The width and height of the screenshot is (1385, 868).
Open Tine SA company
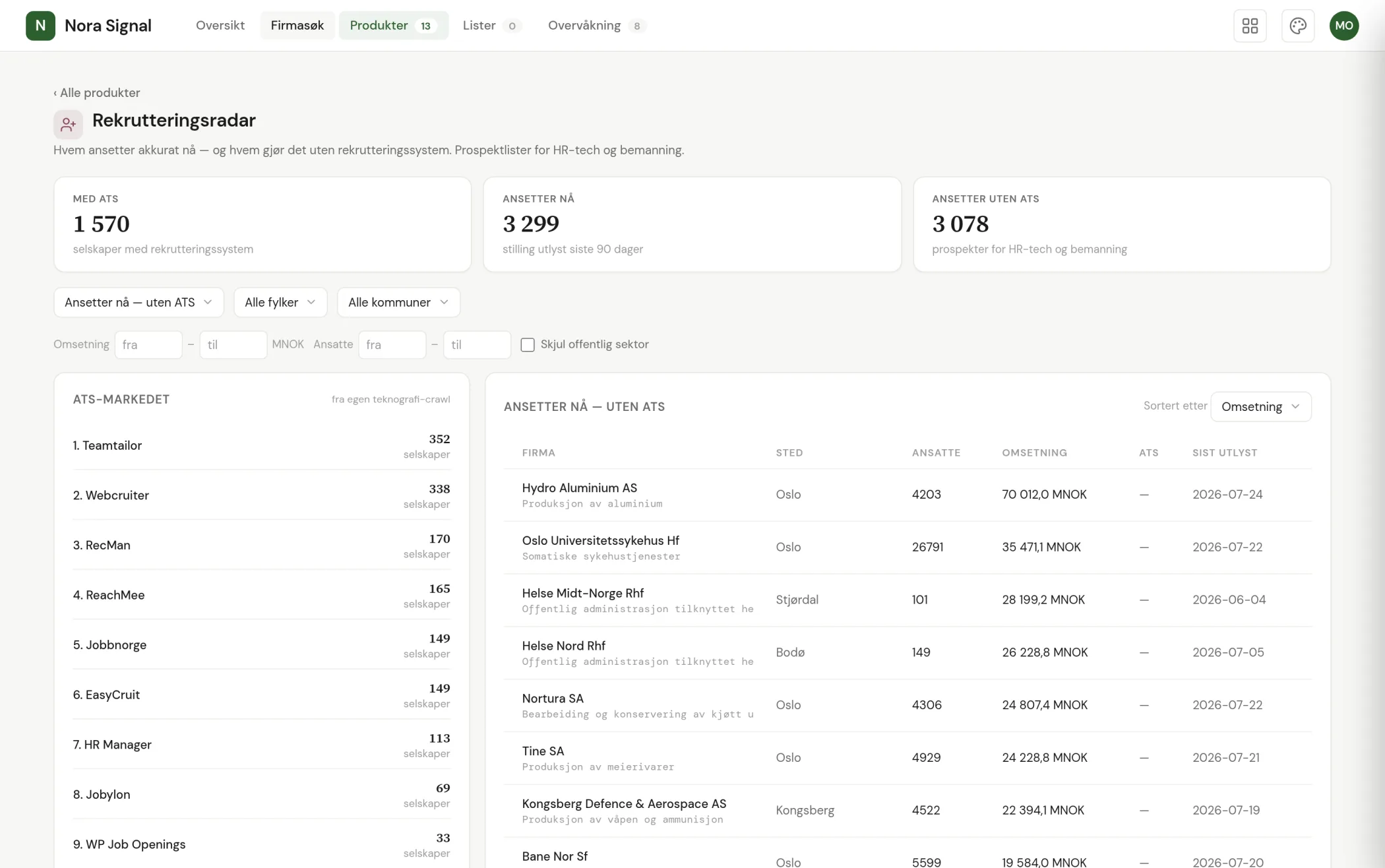[908, 759]
